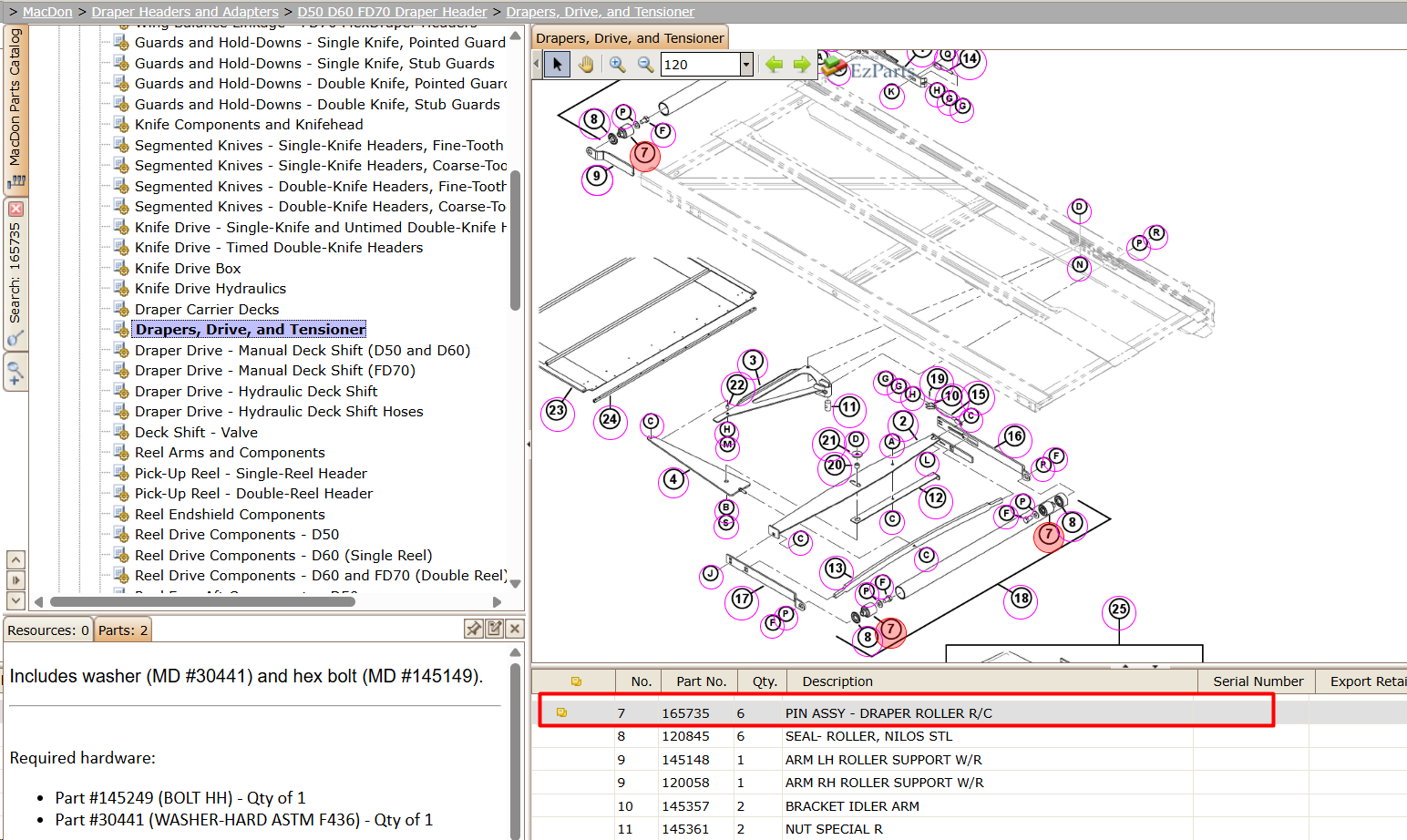This screenshot has height=840, width=1407.
Task: Sort by the Part No. column header
Action: [x=701, y=681]
